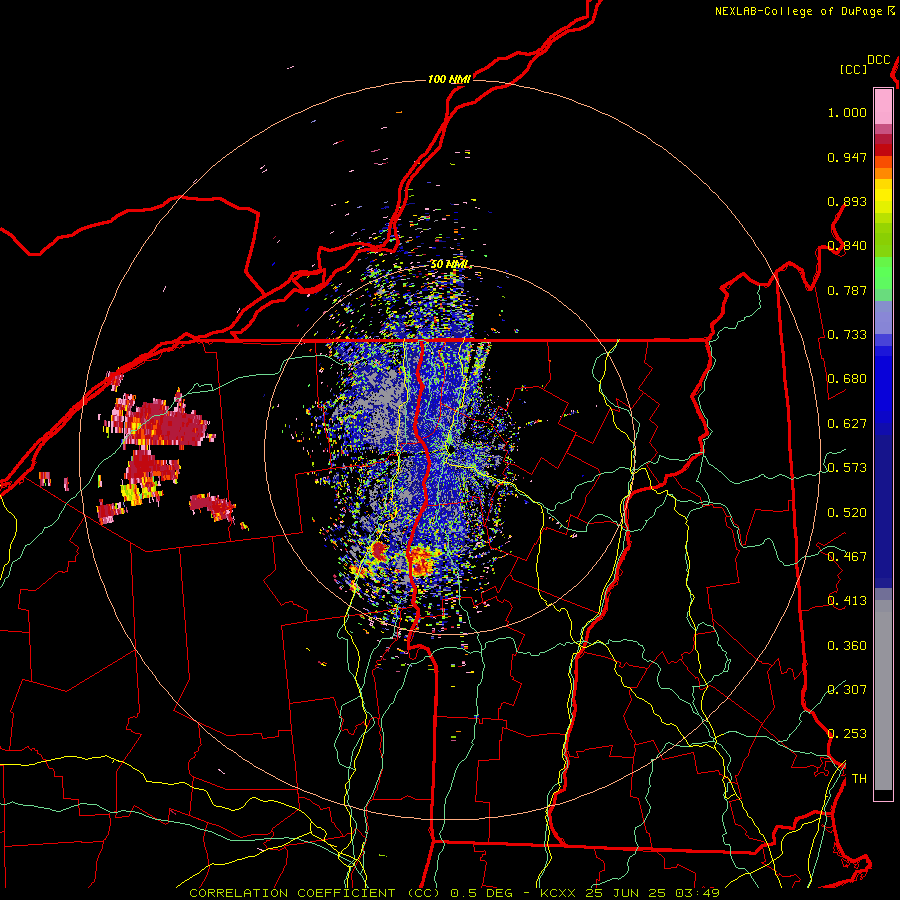This screenshot has width=900, height=900.
Task: Select the 0.413 legend value
Action: (847, 601)
